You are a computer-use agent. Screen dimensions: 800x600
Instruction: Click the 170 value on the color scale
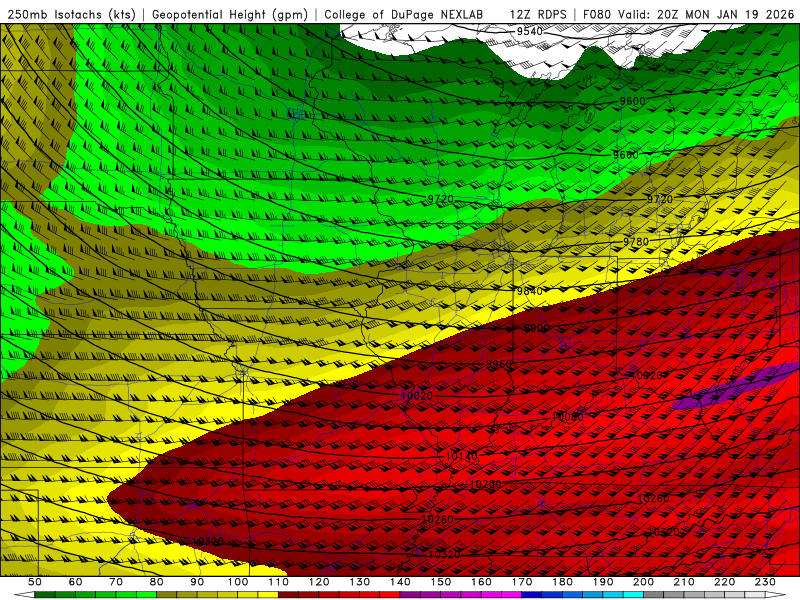click(521, 582)
